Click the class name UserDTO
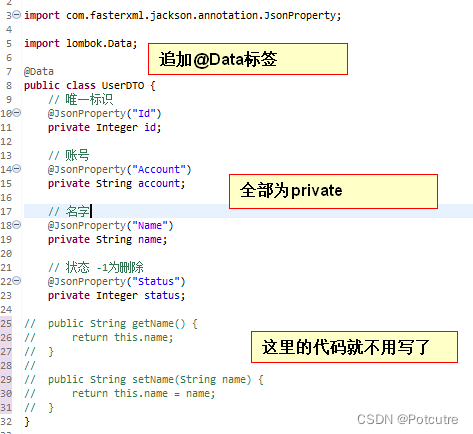 [x=123, y=86]
